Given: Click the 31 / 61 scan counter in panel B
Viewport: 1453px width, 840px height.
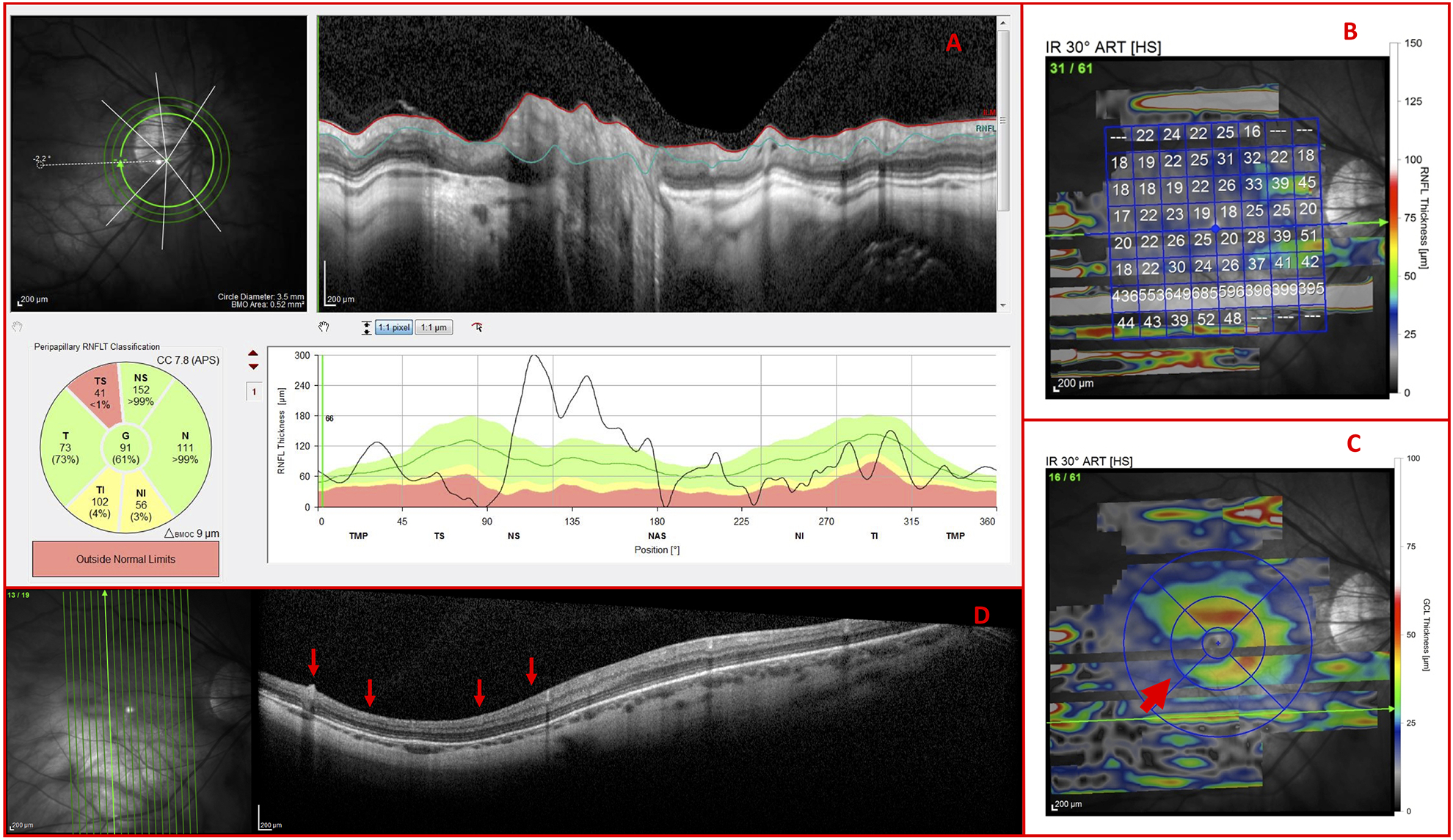Looking at the screenshot, I should coord(1071,68).
